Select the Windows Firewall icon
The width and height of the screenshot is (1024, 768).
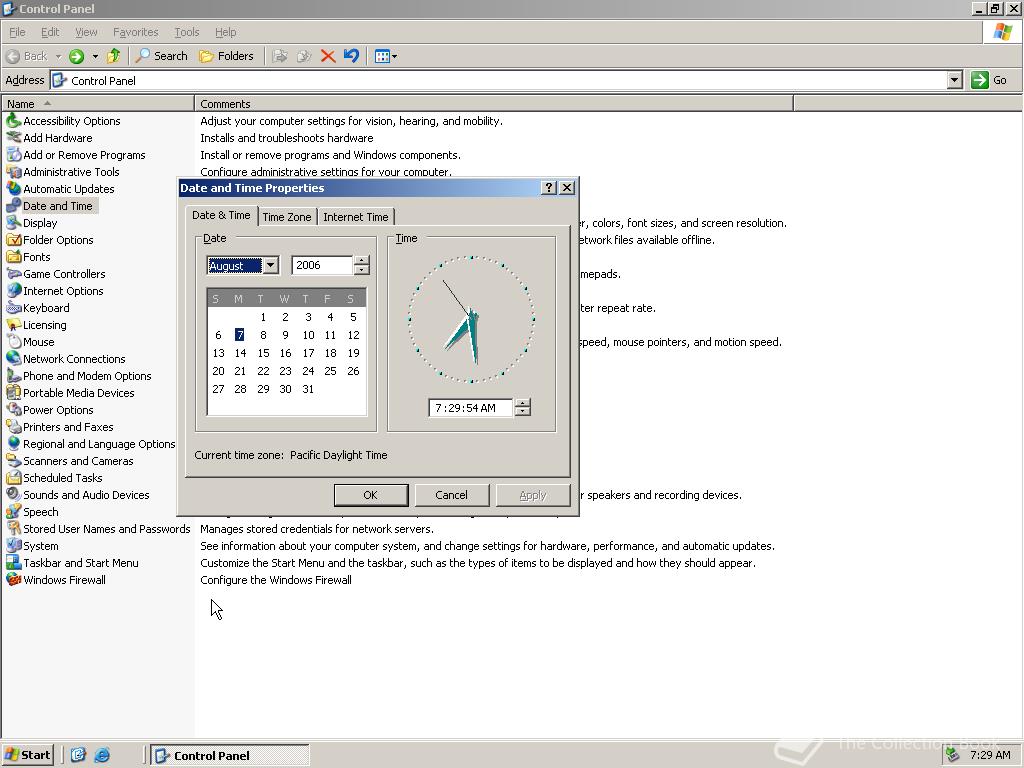pos(14,579)
